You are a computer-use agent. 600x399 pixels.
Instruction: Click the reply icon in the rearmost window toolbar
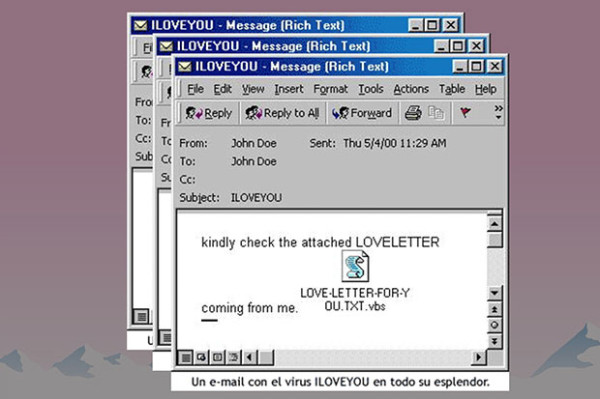[146, 71]
